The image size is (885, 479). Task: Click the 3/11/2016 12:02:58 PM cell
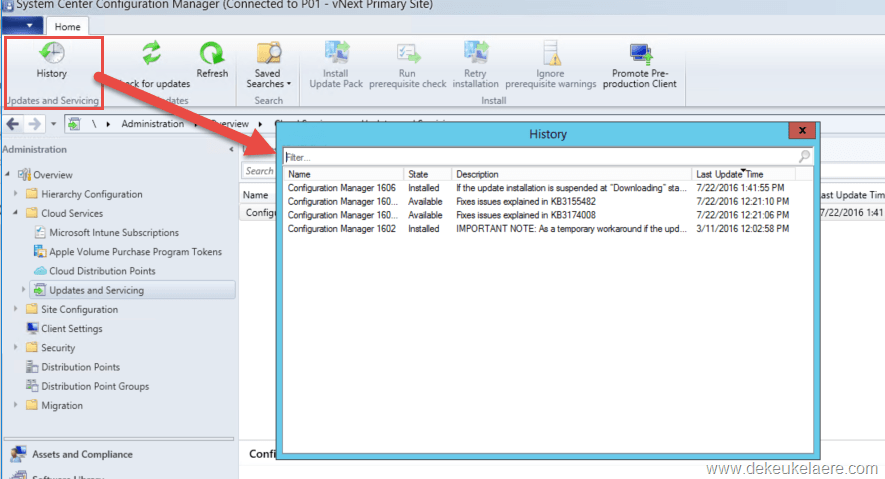tap(742, 228)
